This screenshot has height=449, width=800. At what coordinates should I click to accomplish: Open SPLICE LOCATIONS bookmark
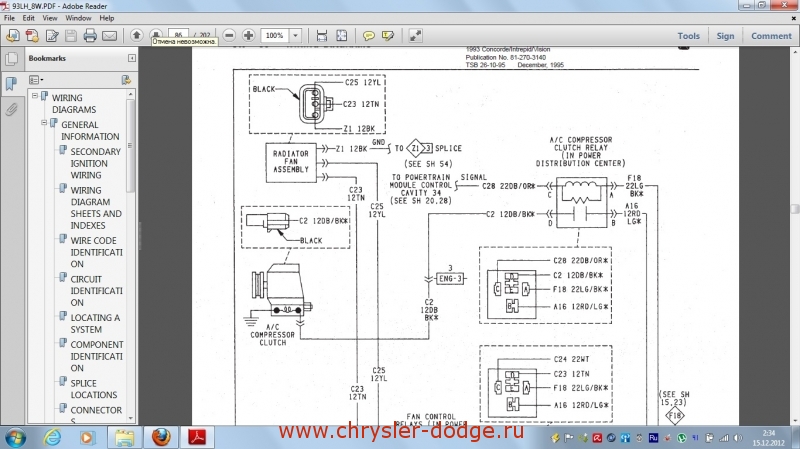[93, 389]
